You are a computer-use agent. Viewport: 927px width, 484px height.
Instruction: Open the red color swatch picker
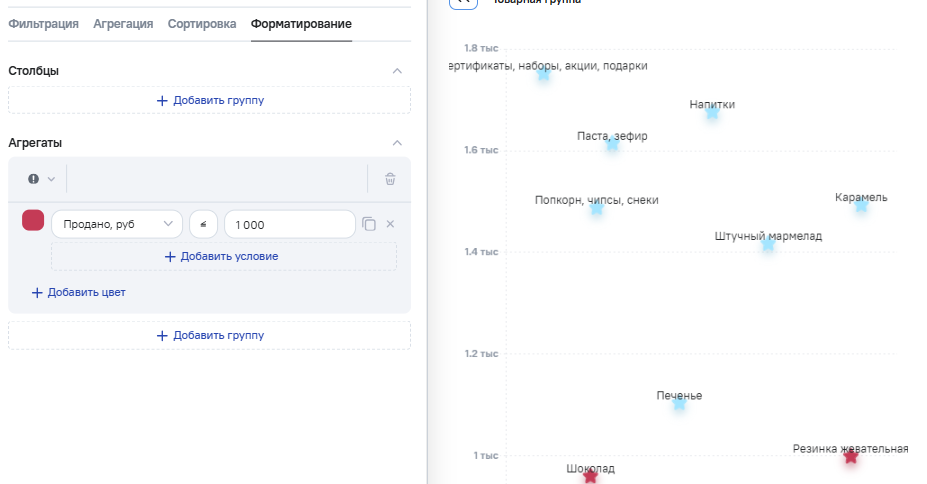[x=33, y=221]
